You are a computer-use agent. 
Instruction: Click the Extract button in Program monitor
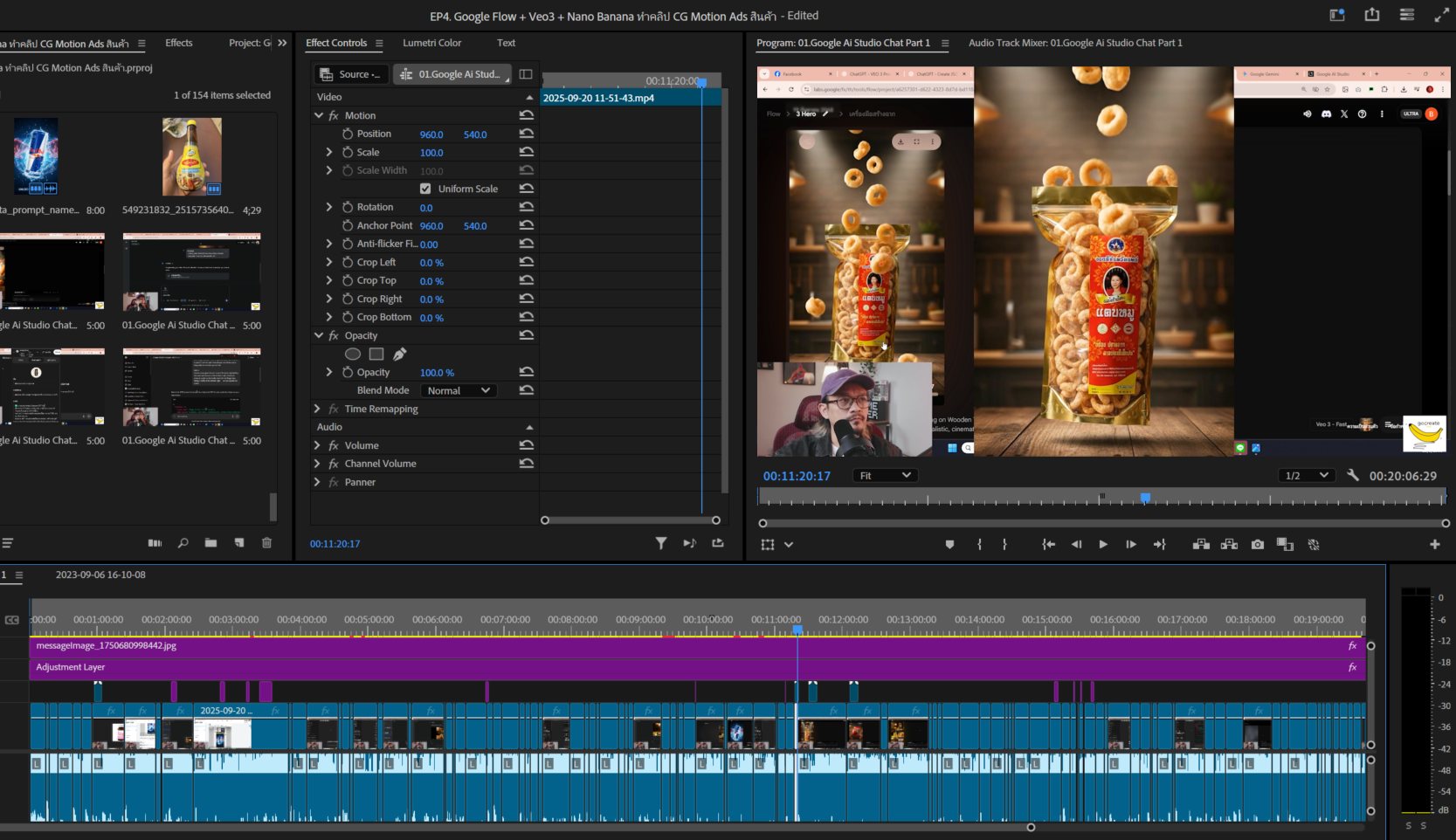1229,544
